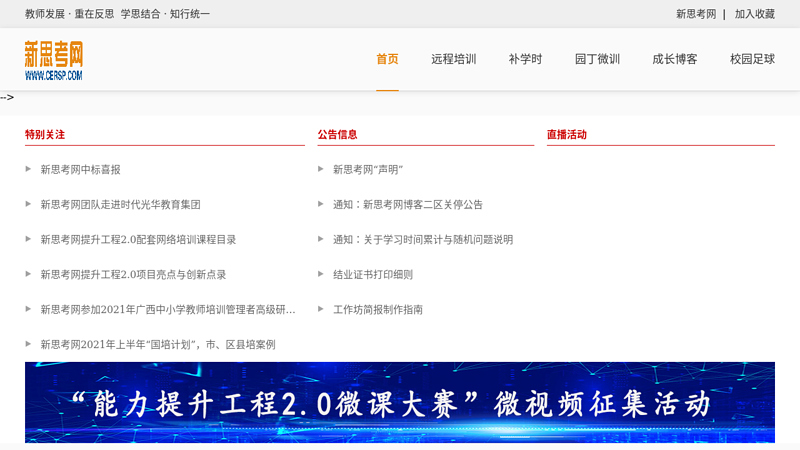Click 直播活动 section heading
This screenshot has width=800, height=450.
pos(567,135)
